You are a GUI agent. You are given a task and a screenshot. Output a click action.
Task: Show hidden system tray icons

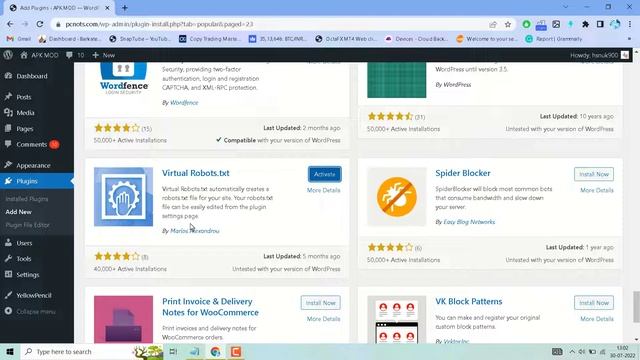tap(572, 351)
